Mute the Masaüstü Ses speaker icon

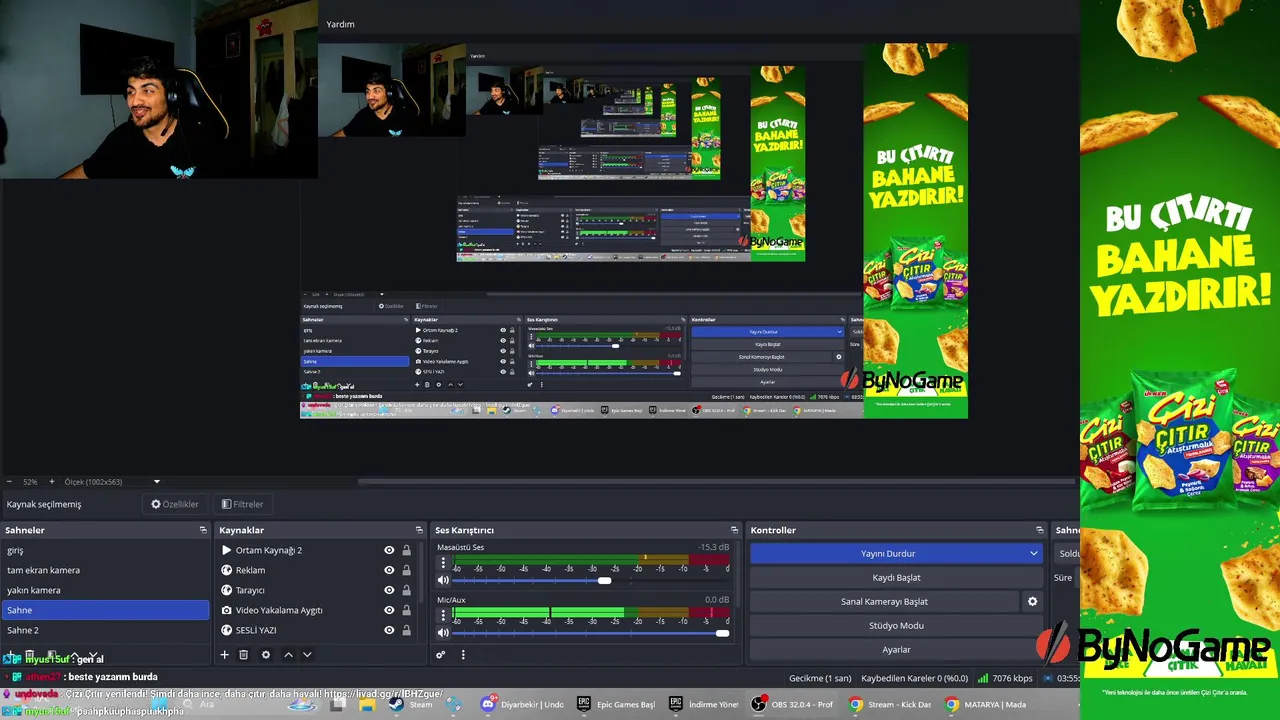[443, 580]
